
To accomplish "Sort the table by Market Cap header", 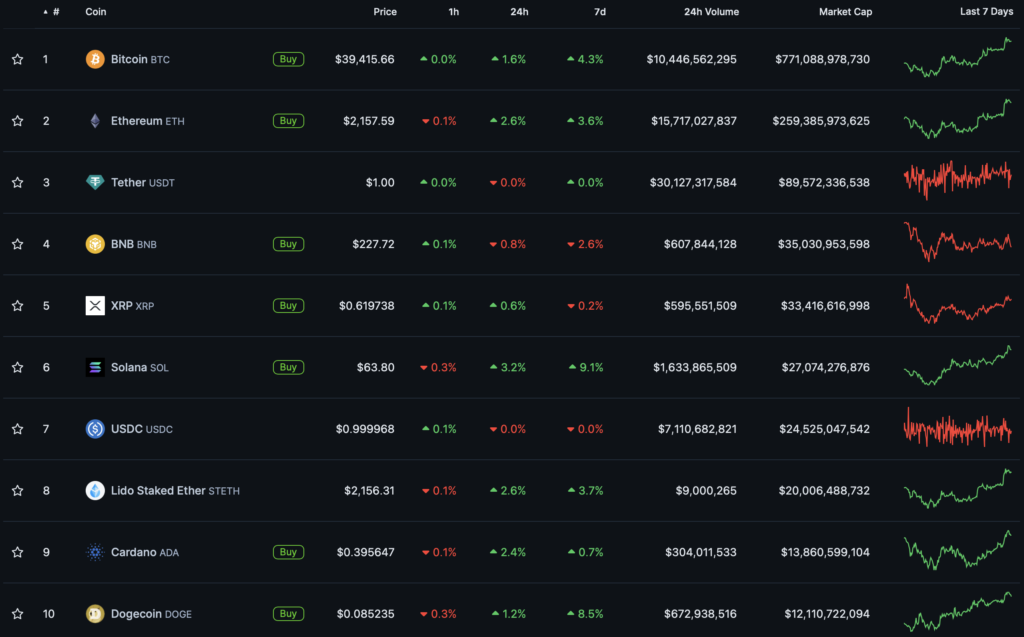I will click(x=844, y=12).
